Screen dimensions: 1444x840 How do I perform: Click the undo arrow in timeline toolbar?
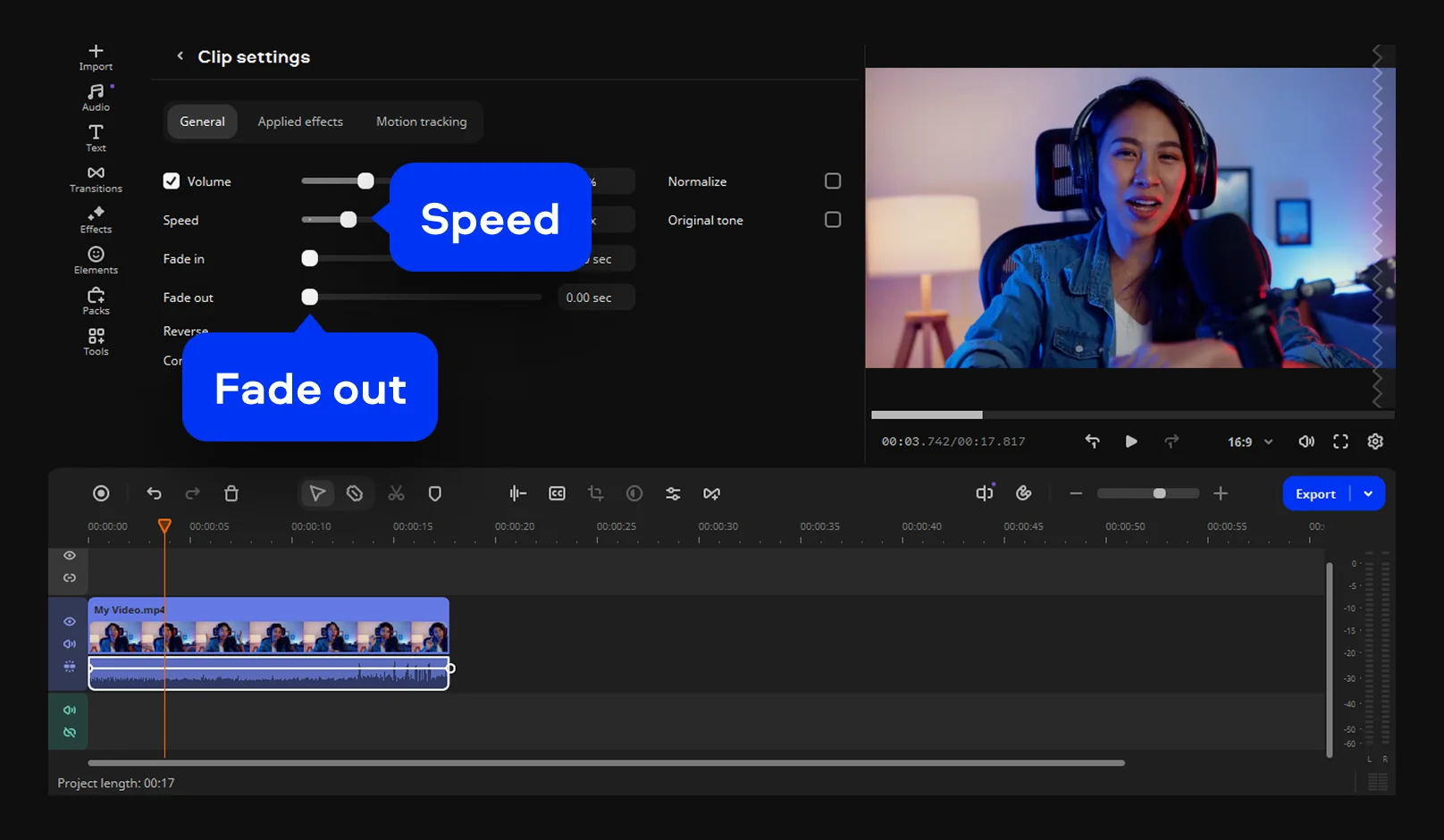154,493
